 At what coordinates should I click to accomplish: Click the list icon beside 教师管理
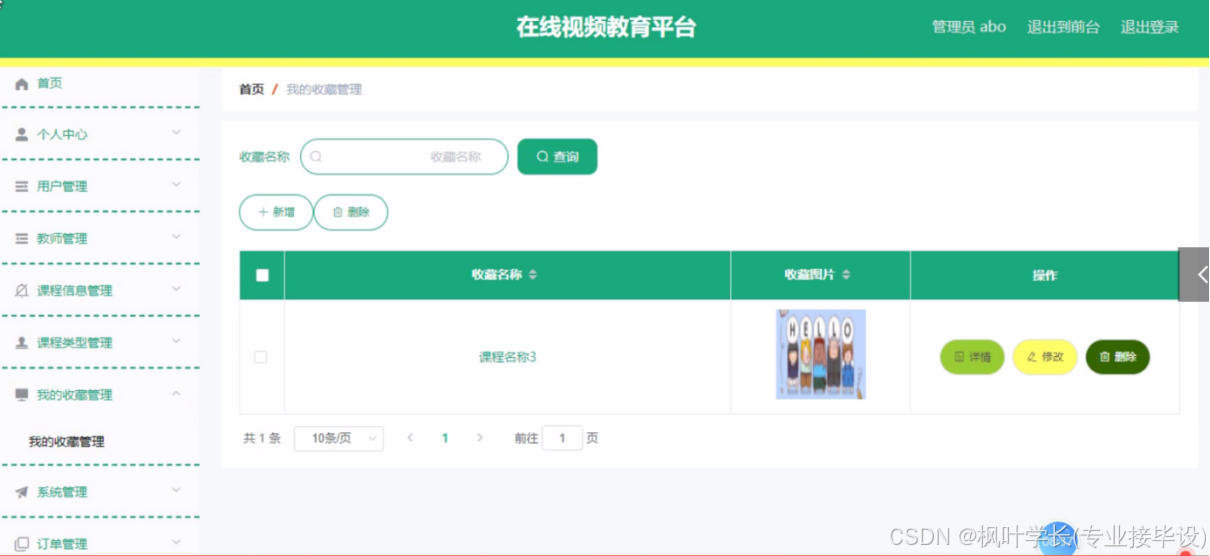(x=21, y=238)
